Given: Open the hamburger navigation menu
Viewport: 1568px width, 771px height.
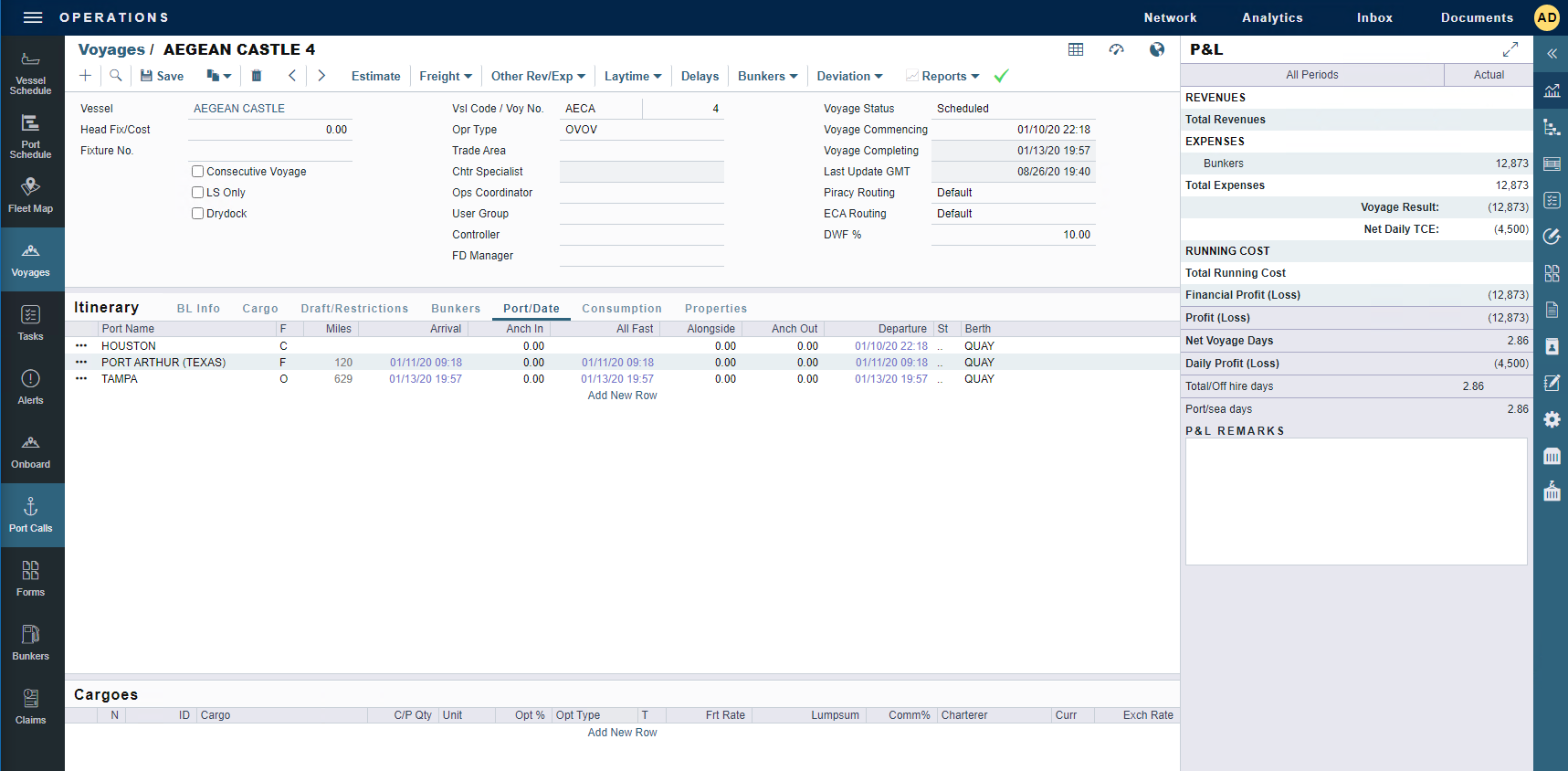Looking at the screenshot, I should (x=33, y=17).
